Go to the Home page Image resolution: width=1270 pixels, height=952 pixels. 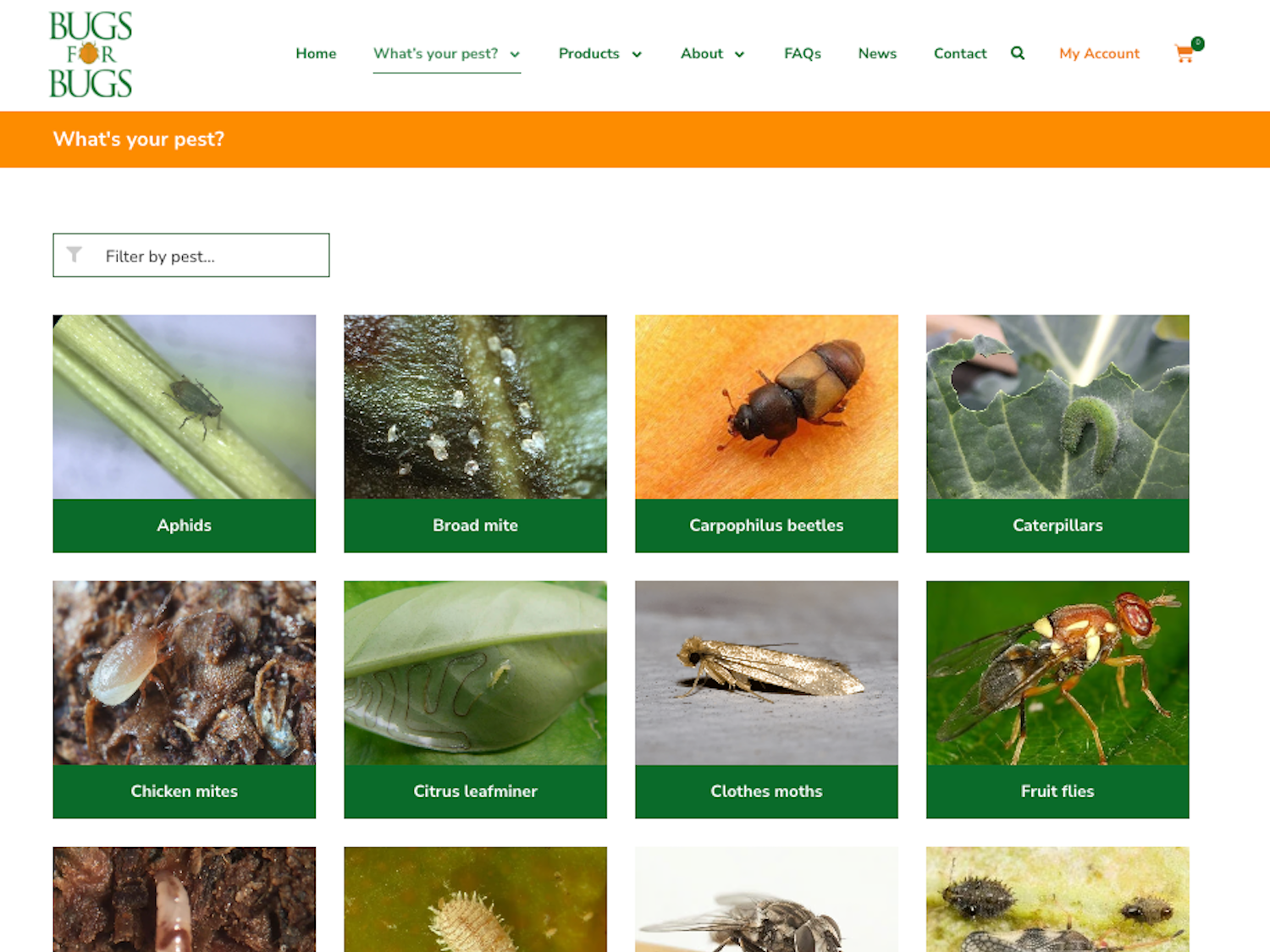point(316,53)
